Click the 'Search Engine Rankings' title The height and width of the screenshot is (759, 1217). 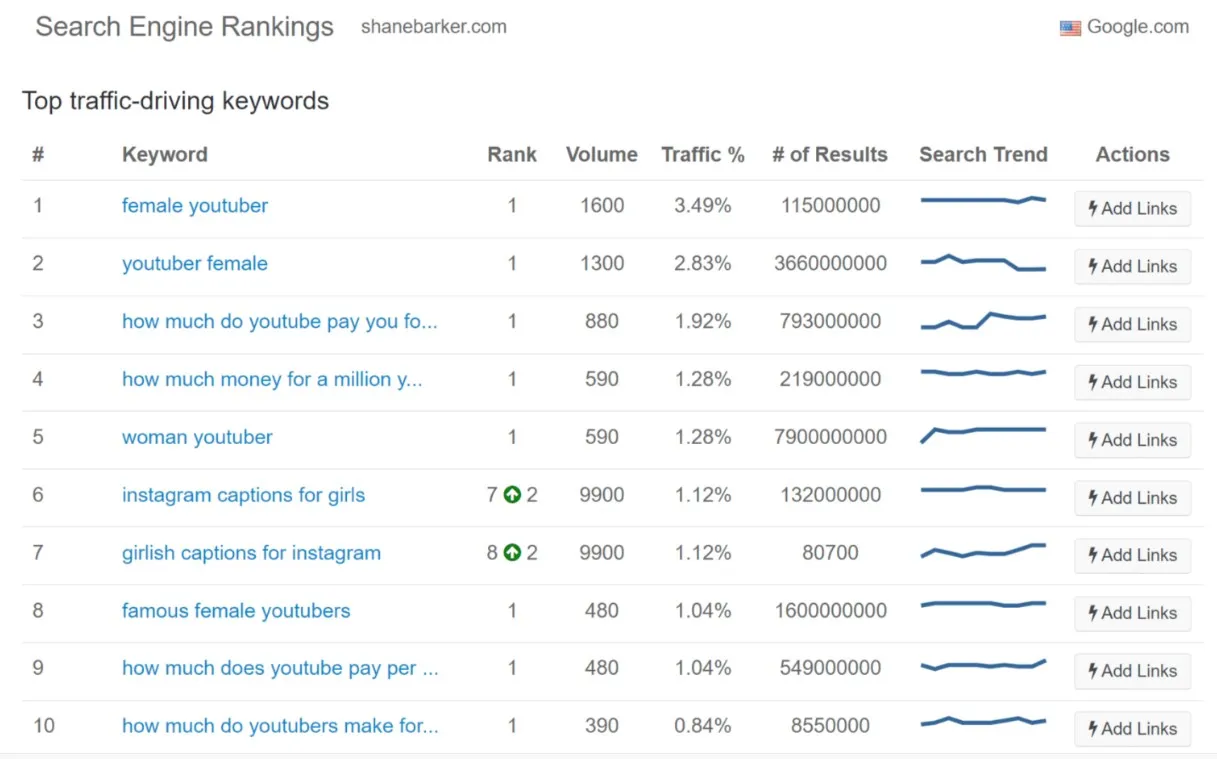point(185,27)
